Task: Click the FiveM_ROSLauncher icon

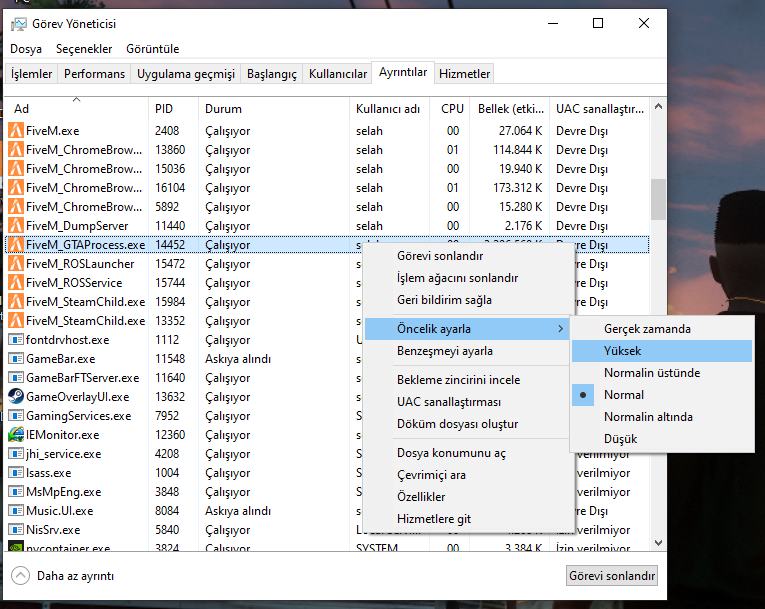Action: coord(16,264)
